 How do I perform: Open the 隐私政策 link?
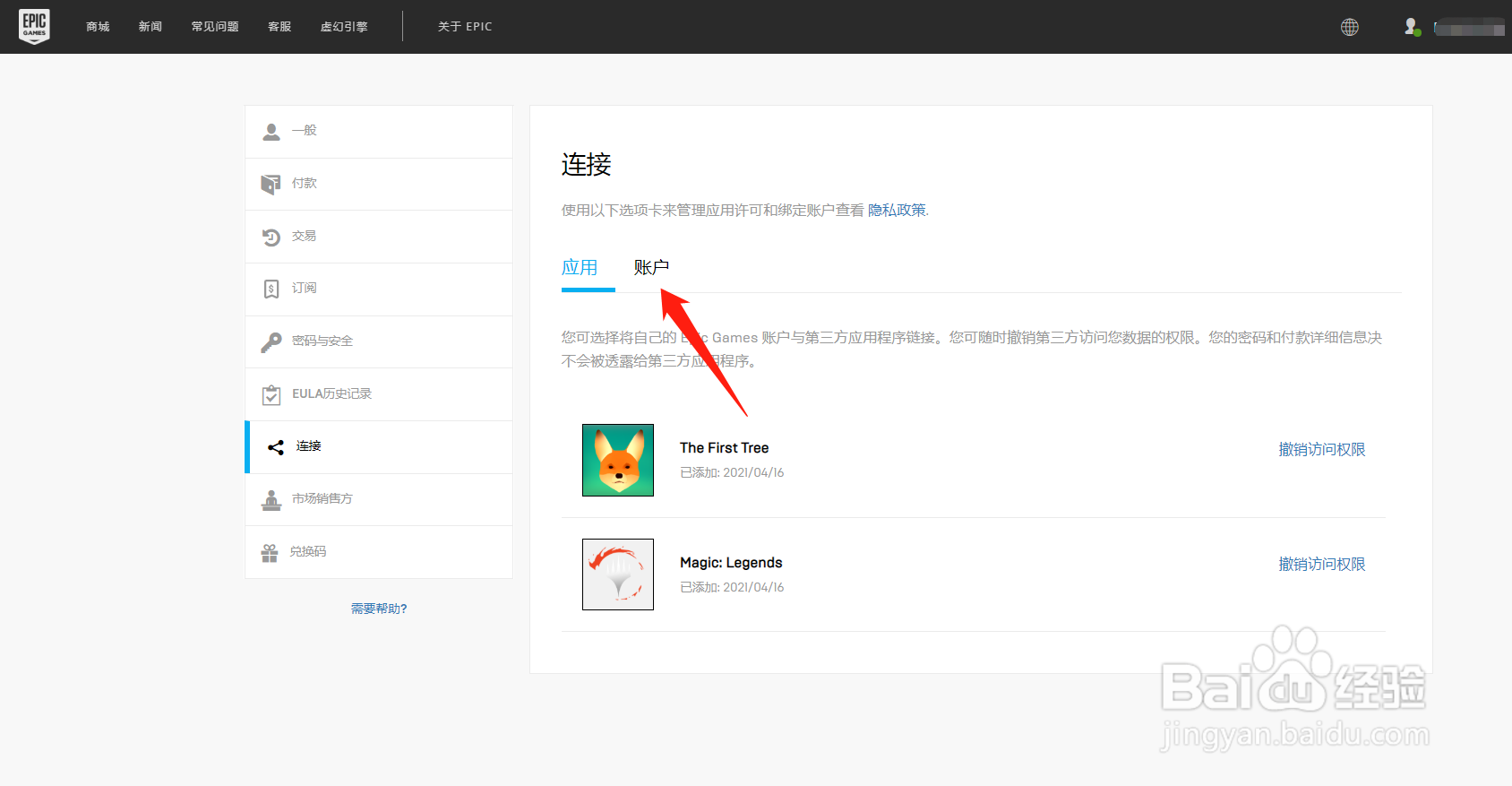coord(897,210)
